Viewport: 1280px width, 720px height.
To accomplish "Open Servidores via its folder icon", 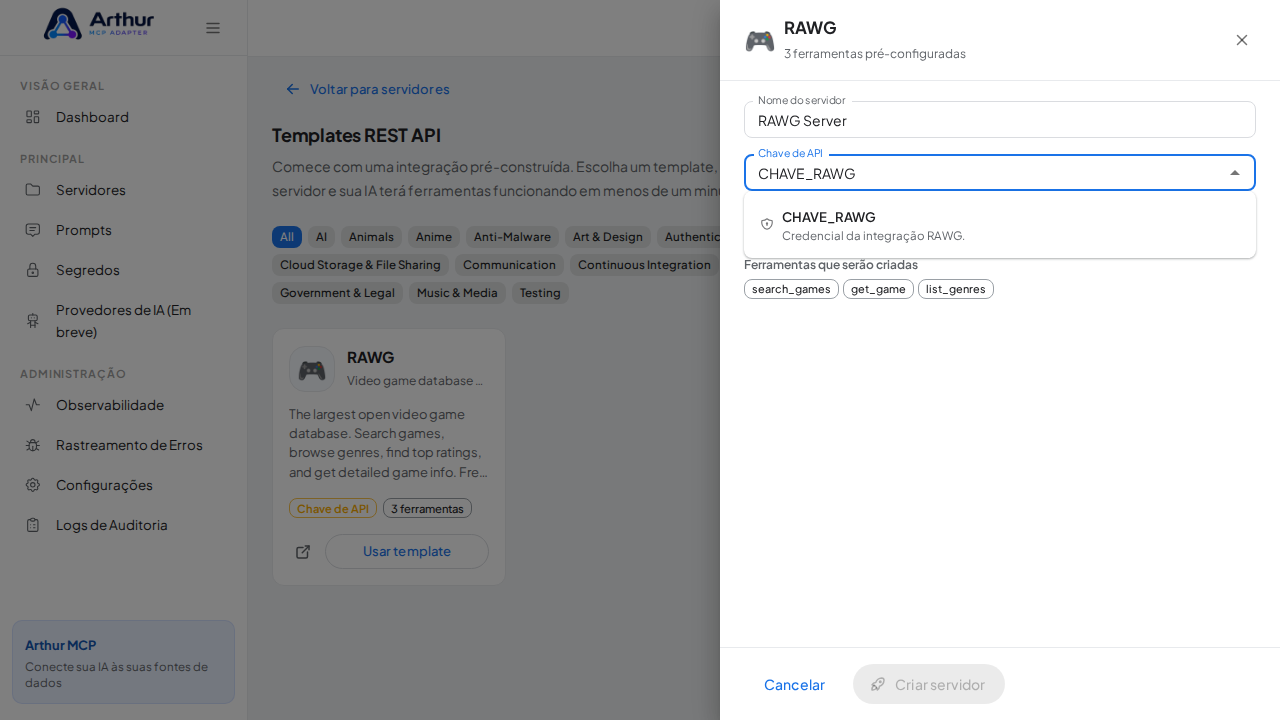I will coord(33,190).
